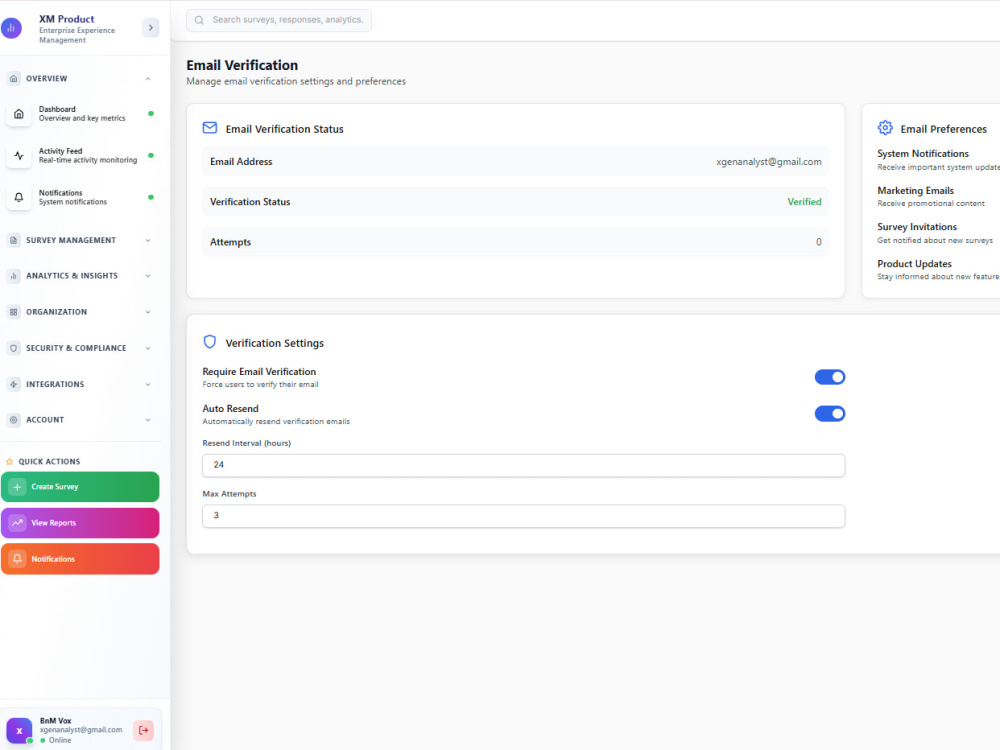
Task: Click the Marketing Emails preference label
Action: tap(915, 191)
